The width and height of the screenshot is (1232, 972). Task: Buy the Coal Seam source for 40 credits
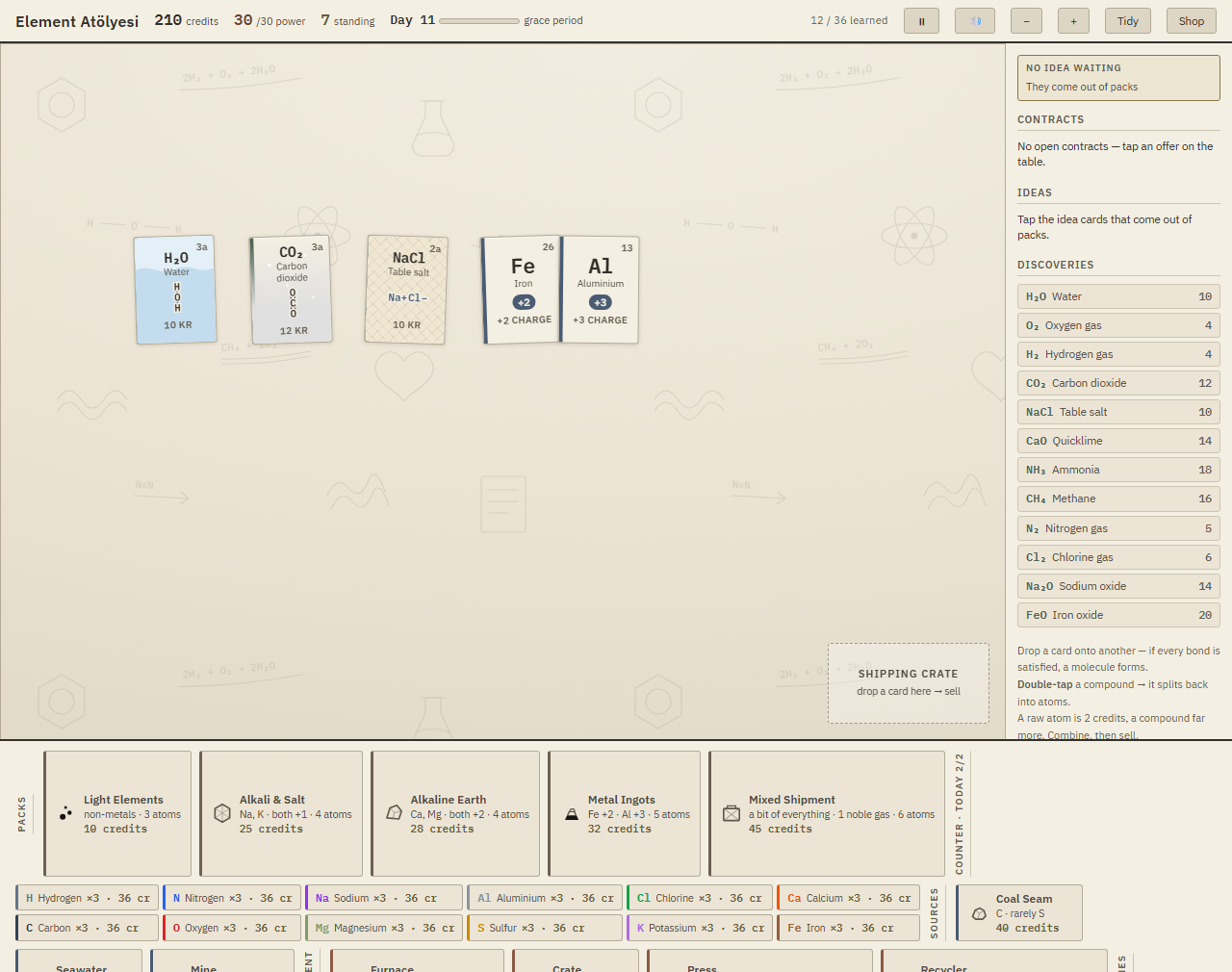(x=1019, y=912)
